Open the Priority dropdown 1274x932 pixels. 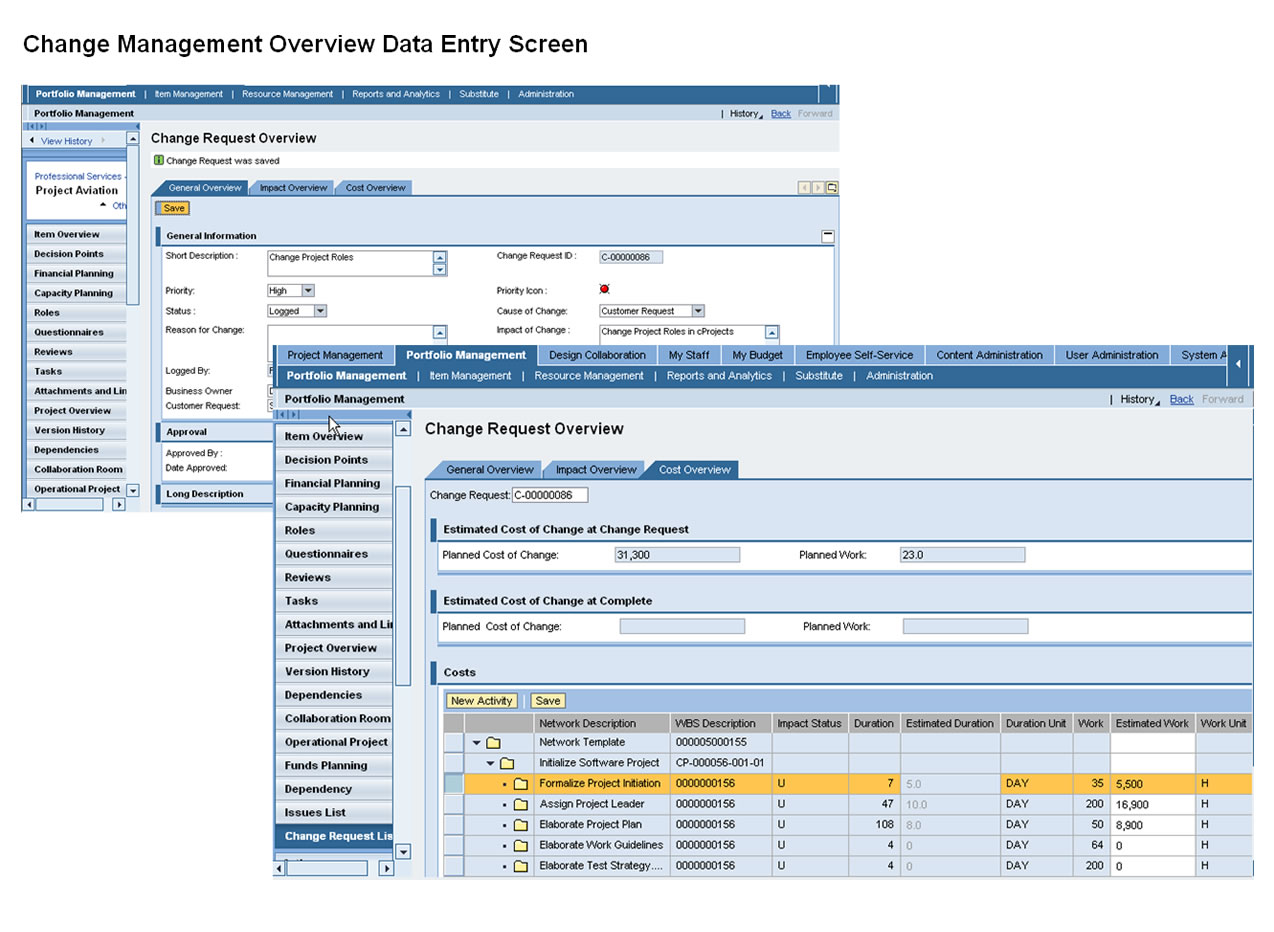click(307, 291)
